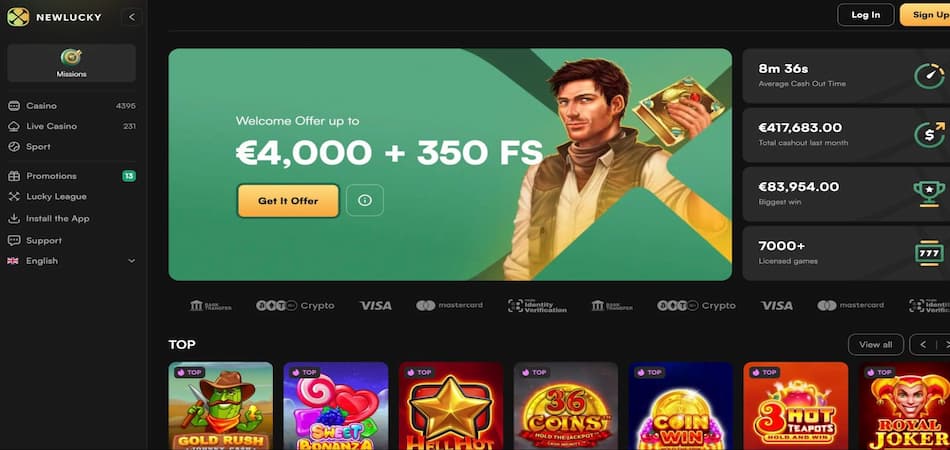This screenshot has width=950, height=450.
Task: Click the info icon beside Get It Offer
Action: (365, 200)
